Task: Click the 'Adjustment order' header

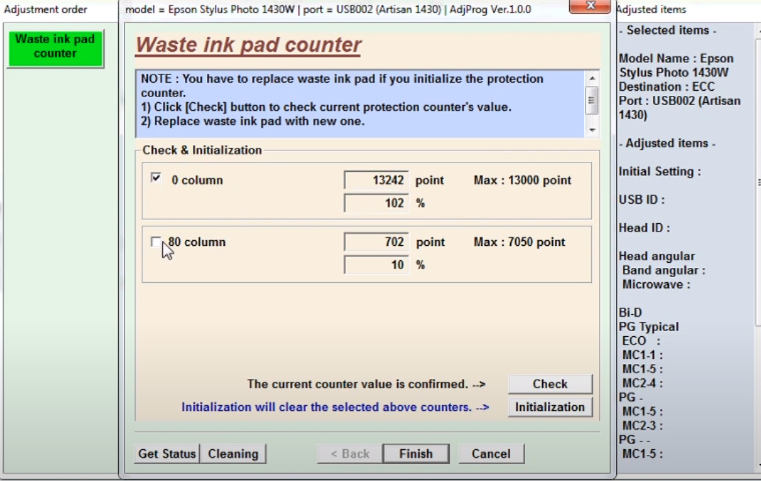Action: tap(46, 9)
